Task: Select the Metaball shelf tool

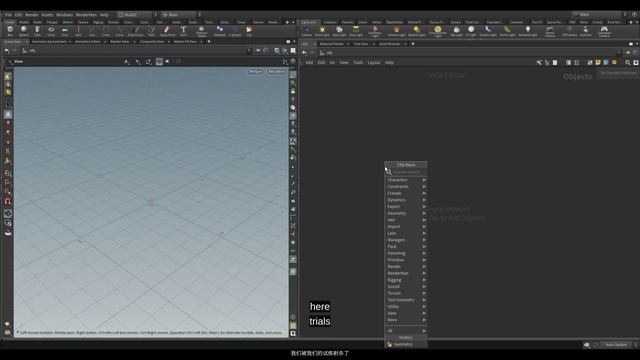Action: pos(220,31)
